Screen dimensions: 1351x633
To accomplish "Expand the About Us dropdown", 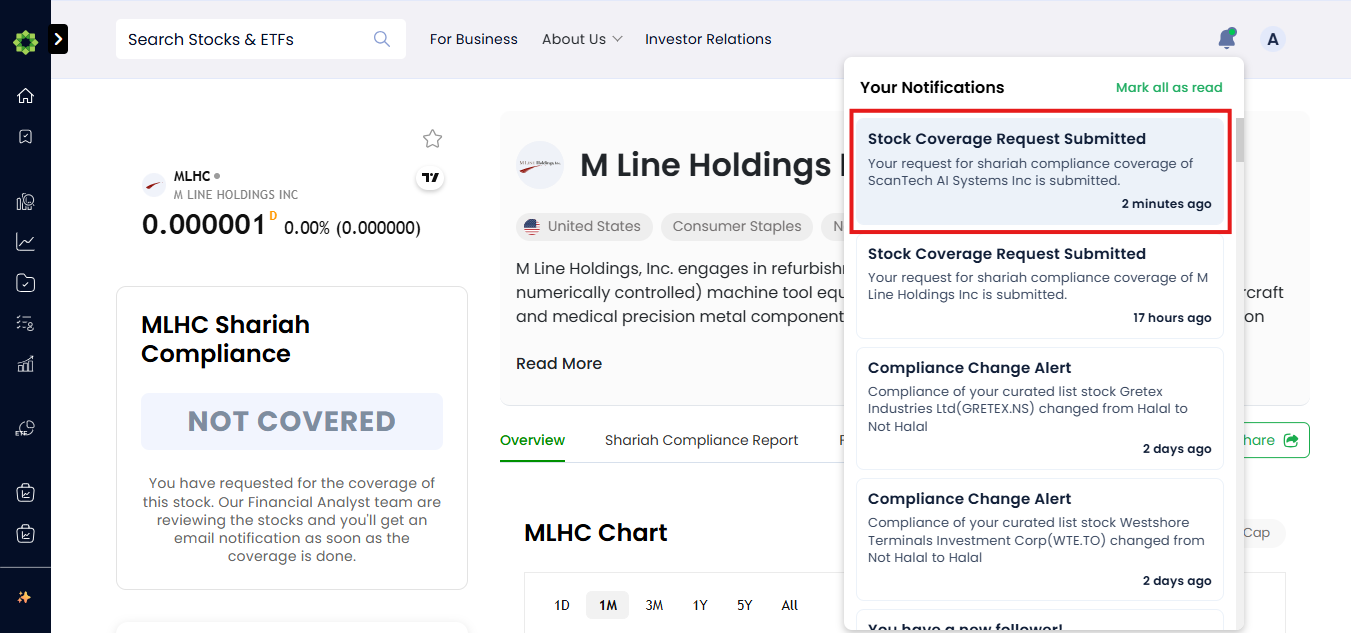I will click(582, 39).
